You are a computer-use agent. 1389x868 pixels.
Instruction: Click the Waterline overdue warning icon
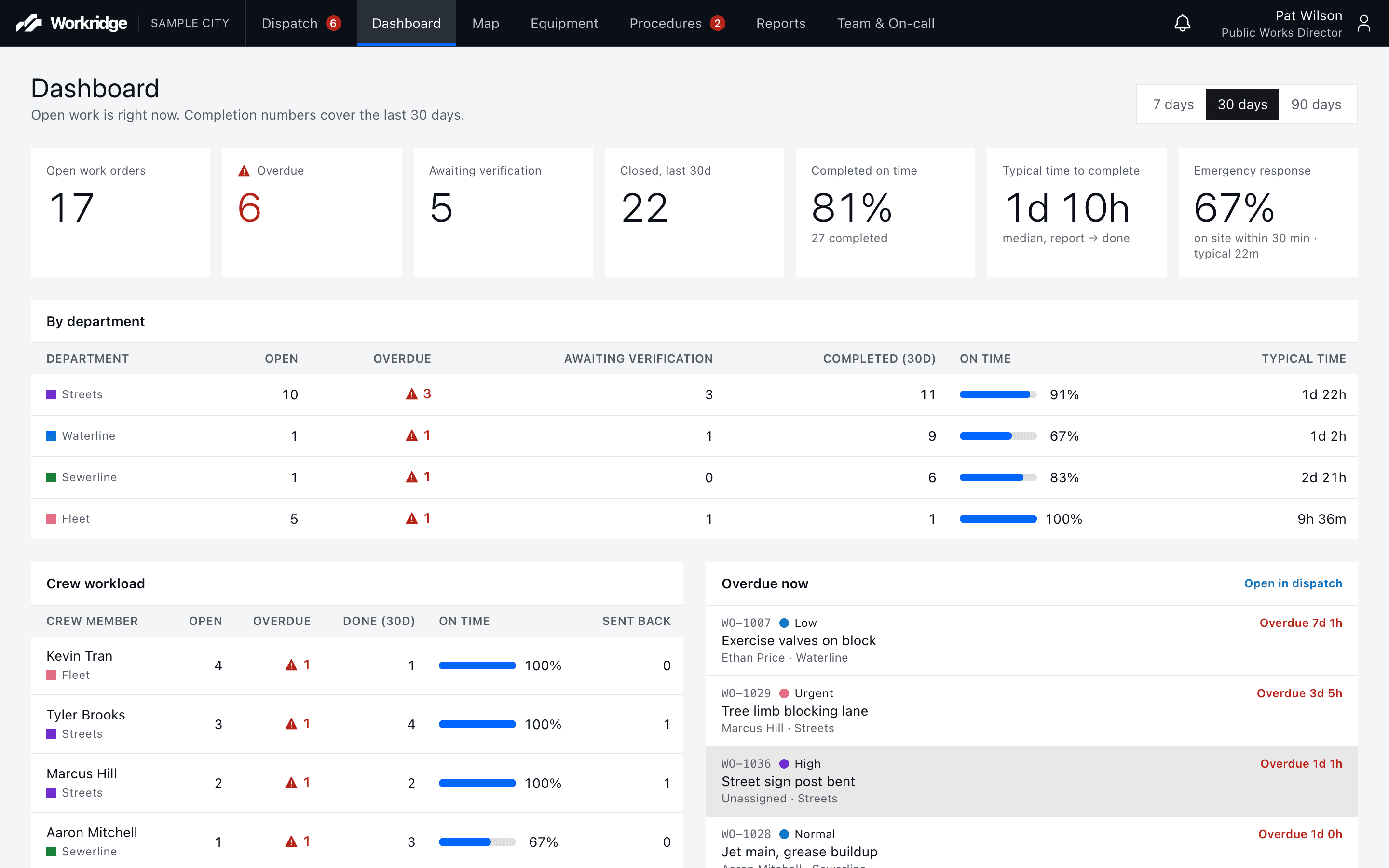pyautogui.click(x=411, y=435)
